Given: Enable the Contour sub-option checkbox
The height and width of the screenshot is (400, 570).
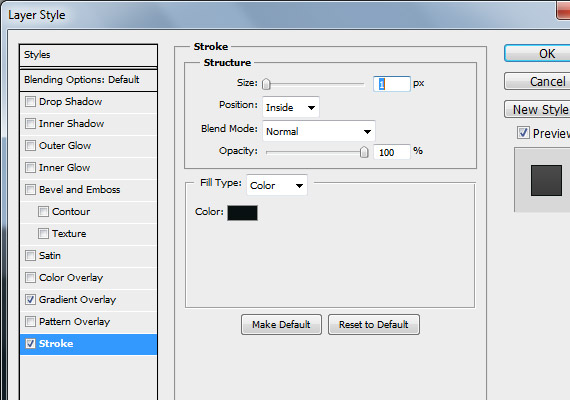Looking at the screenshot, I should click(43, 212).
